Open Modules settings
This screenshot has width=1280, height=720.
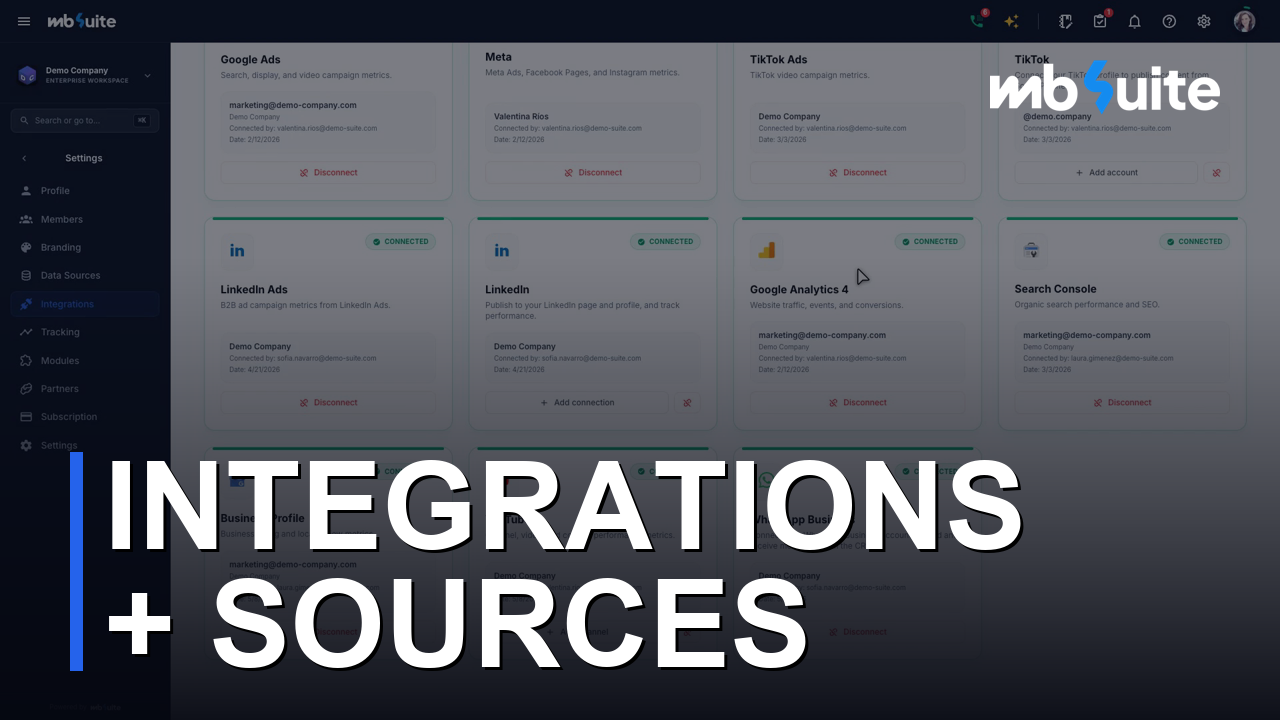pyautogui.click(x=85, y=360)
